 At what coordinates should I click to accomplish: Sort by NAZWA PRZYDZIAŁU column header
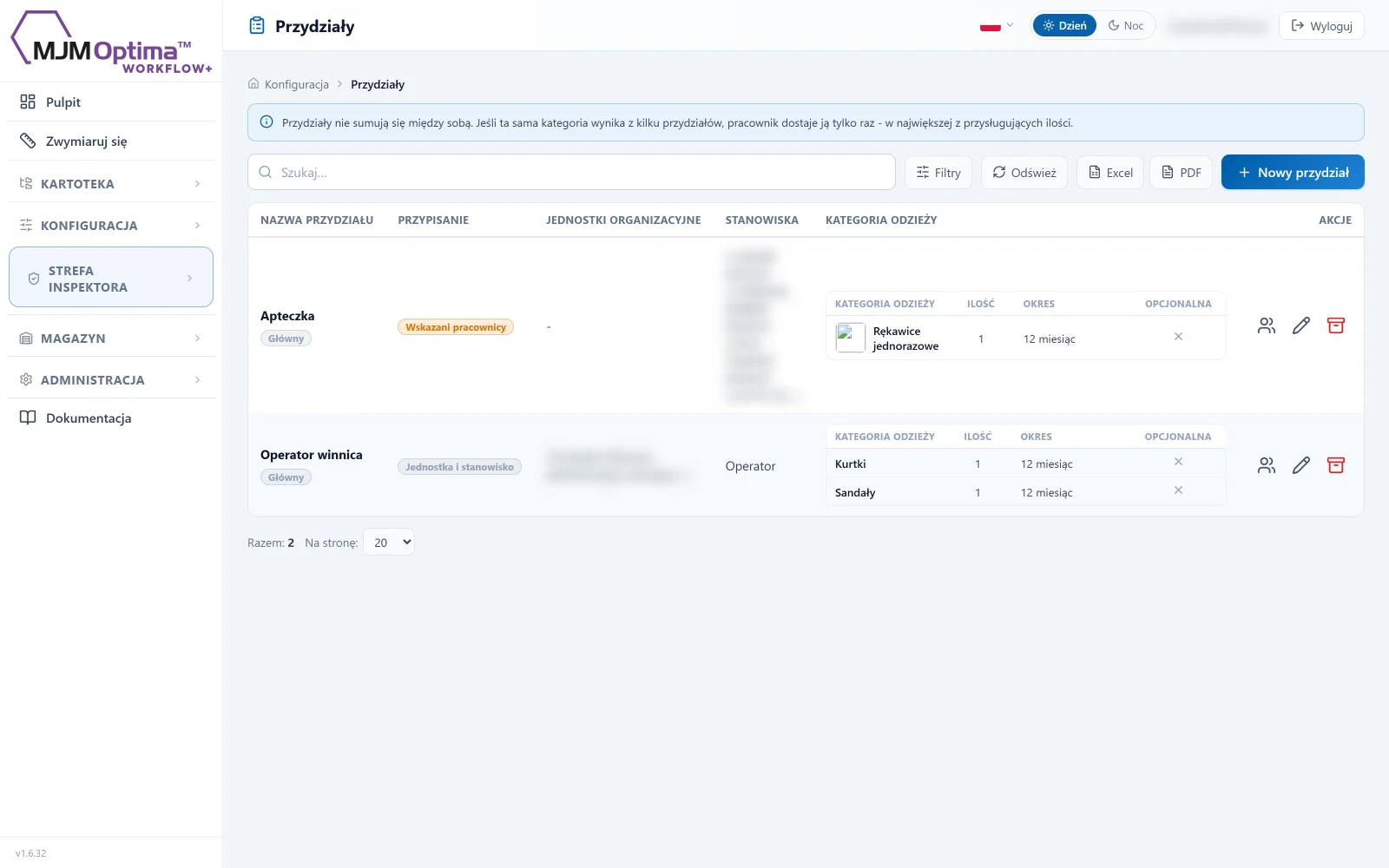[x=317, y=220]
